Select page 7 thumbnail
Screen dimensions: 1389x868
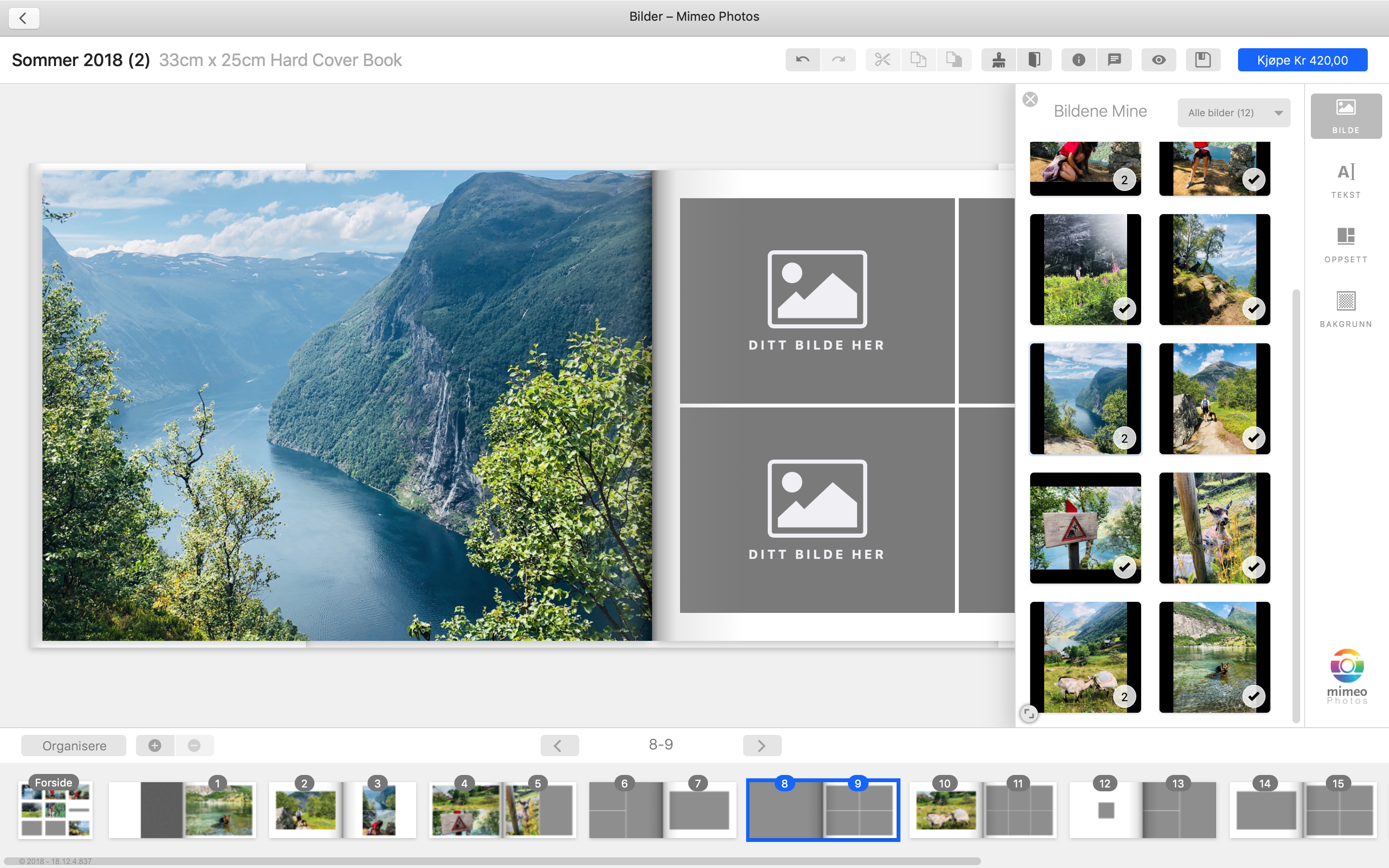tap(700, 810)
